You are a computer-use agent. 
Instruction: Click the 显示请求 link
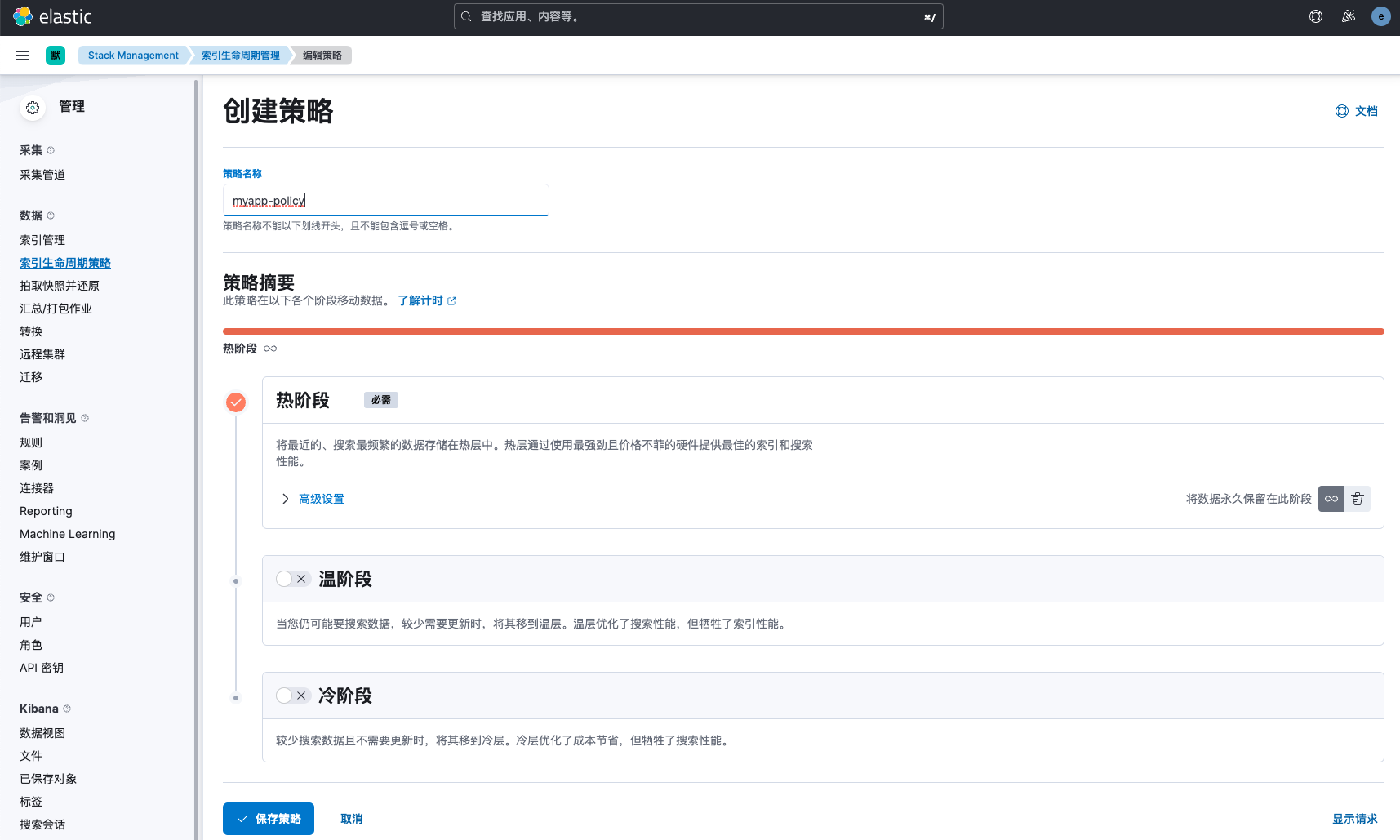click(1355, 819)
